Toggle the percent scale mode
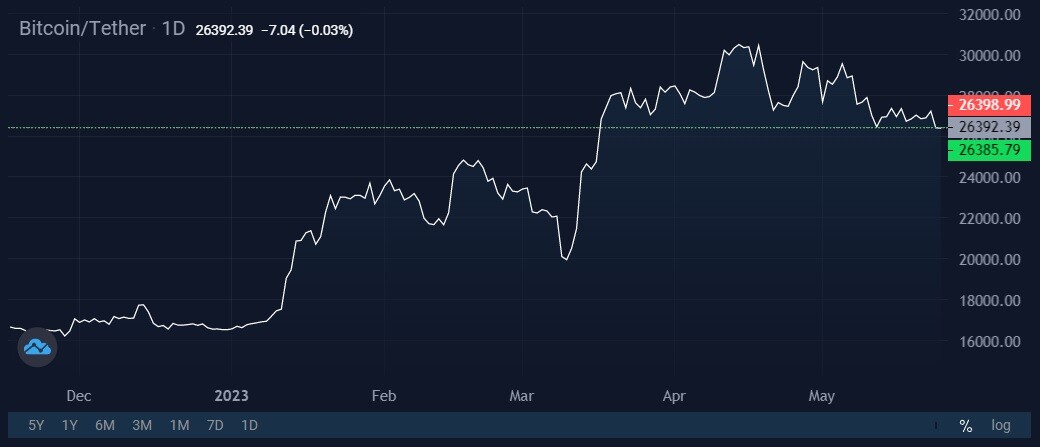The height and width of the screenshot is (447, 1040). (x=966, y=426)
